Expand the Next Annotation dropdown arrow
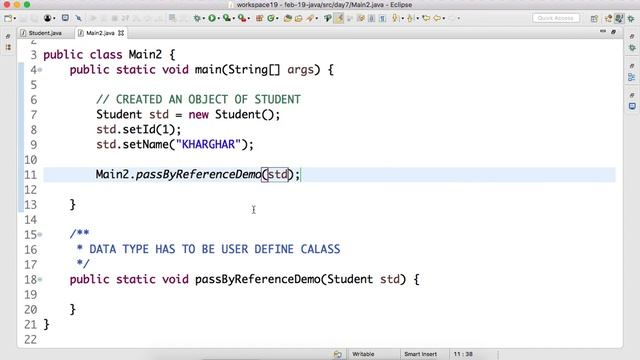The image size is (640, 360). (403, 18)
